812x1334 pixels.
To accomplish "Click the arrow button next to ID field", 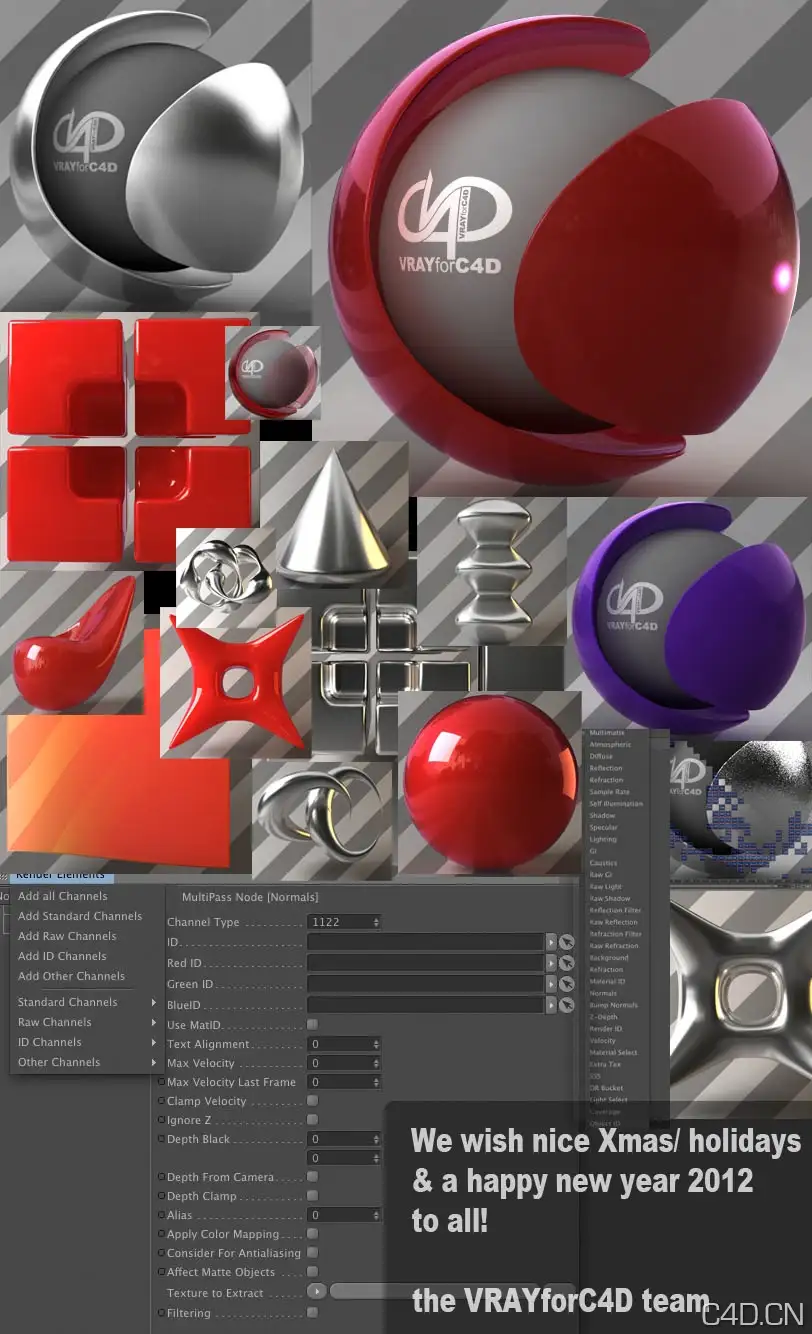I will [551, 942].
